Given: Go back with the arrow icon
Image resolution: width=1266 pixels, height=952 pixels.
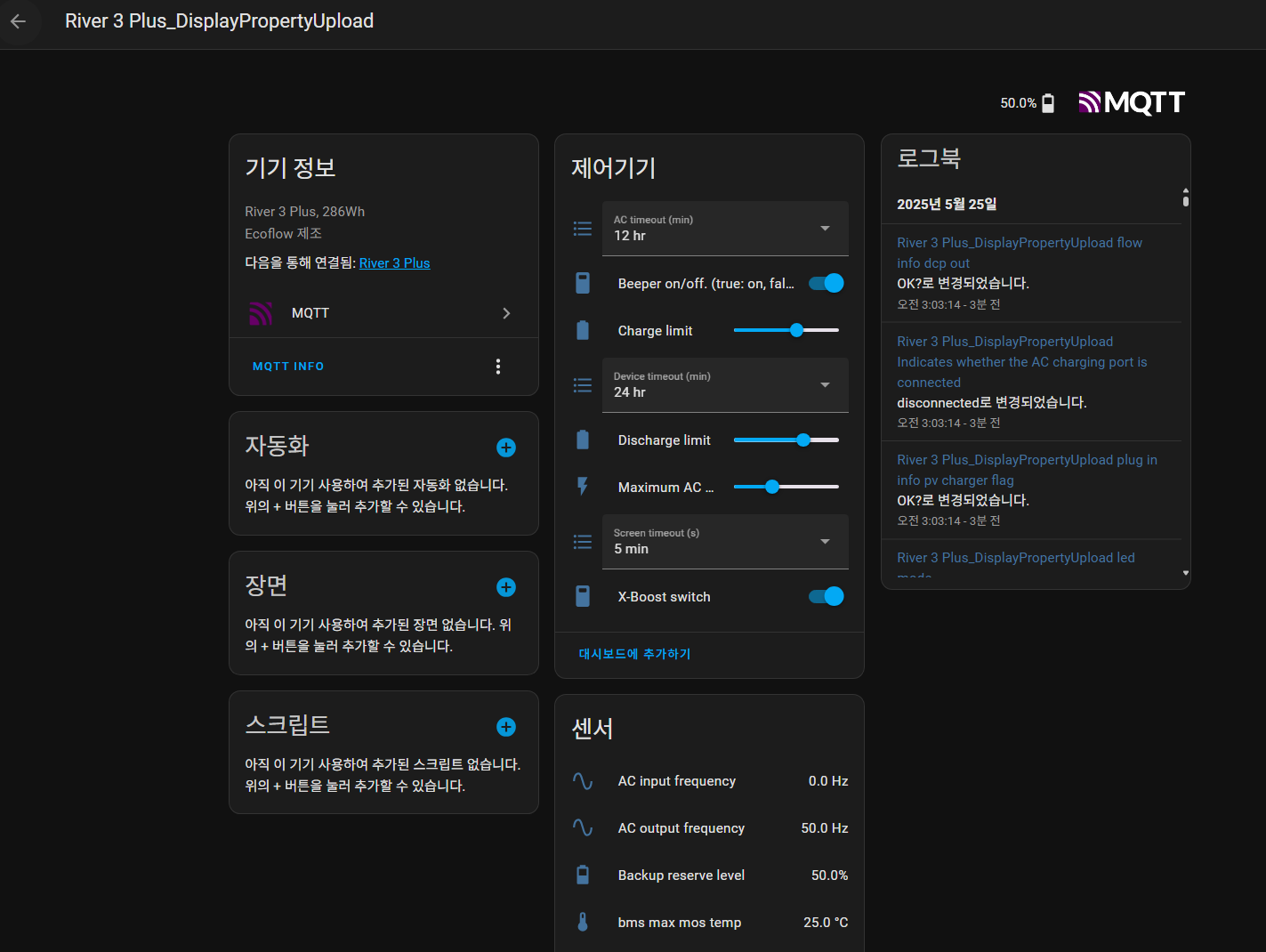Looking at the screenshot, I should click(19, 21).
